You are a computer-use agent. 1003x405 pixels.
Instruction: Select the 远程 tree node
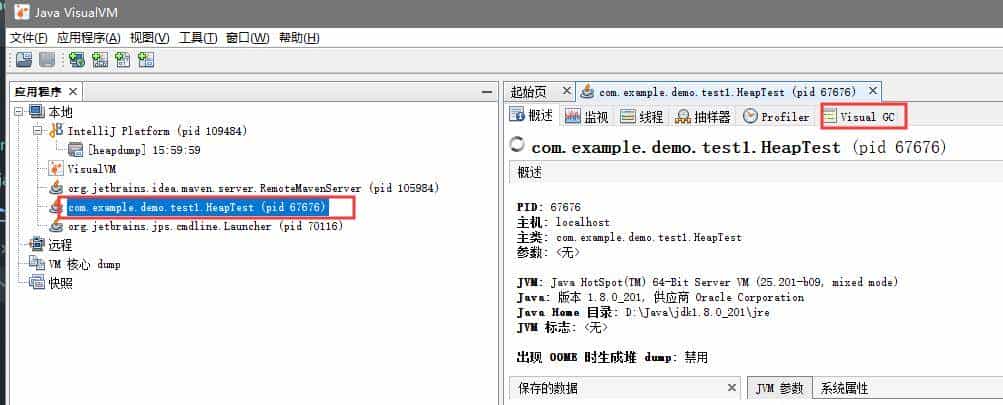tap(60, 245)
